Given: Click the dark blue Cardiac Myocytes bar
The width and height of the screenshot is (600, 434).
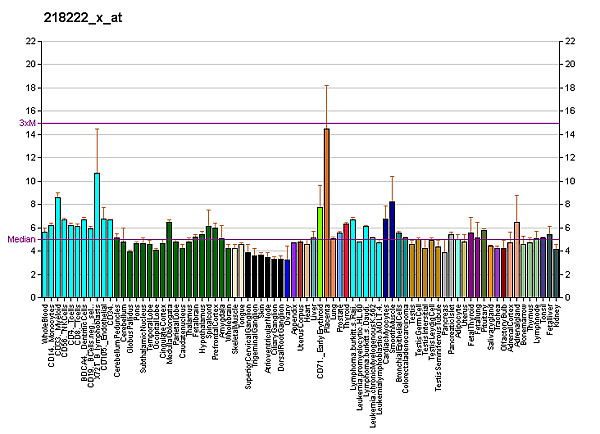Looking at the screenshot, I should [x=392, y=249].
